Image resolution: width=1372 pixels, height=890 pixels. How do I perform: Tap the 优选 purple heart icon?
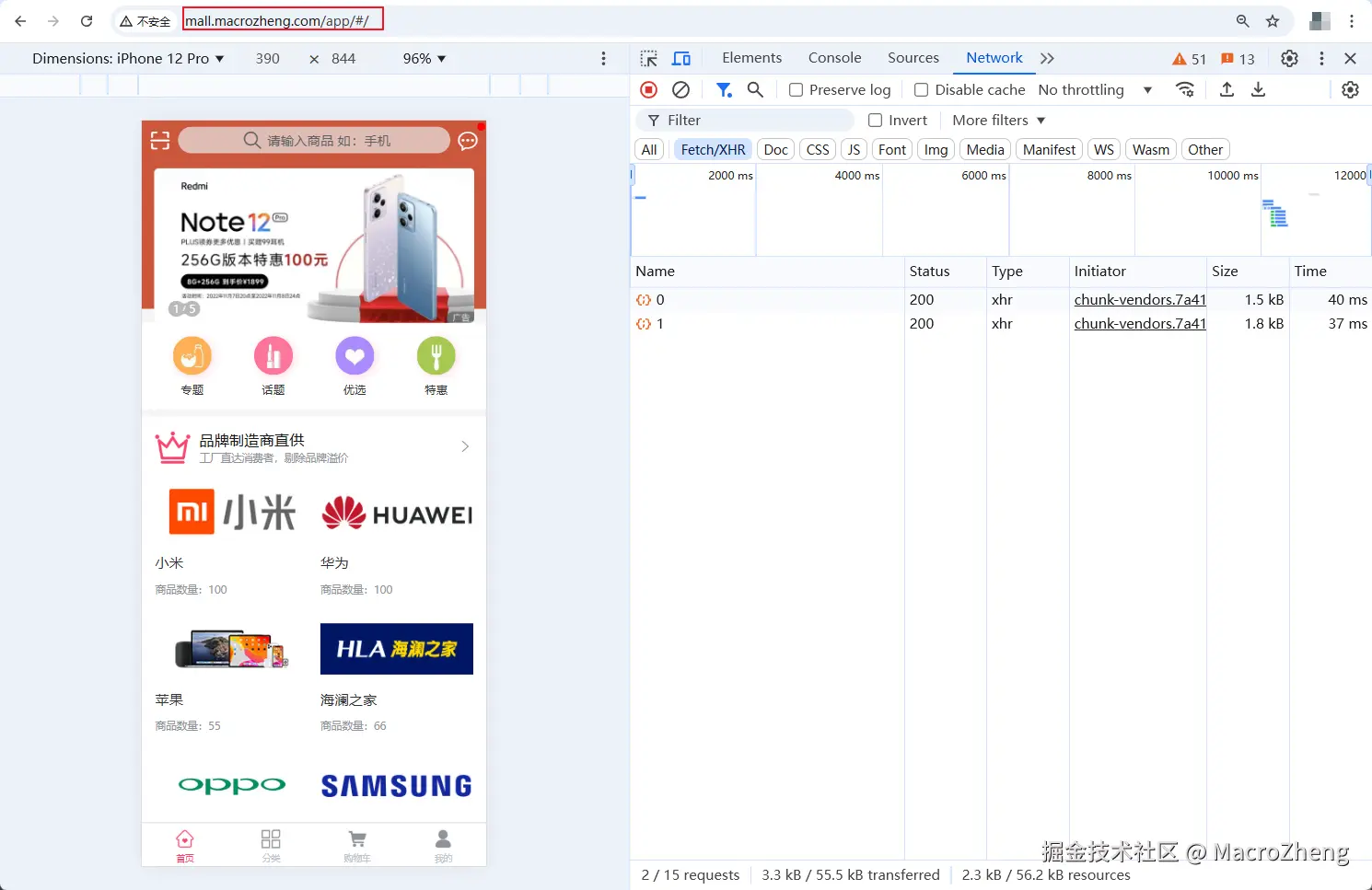tap(355, 355)
